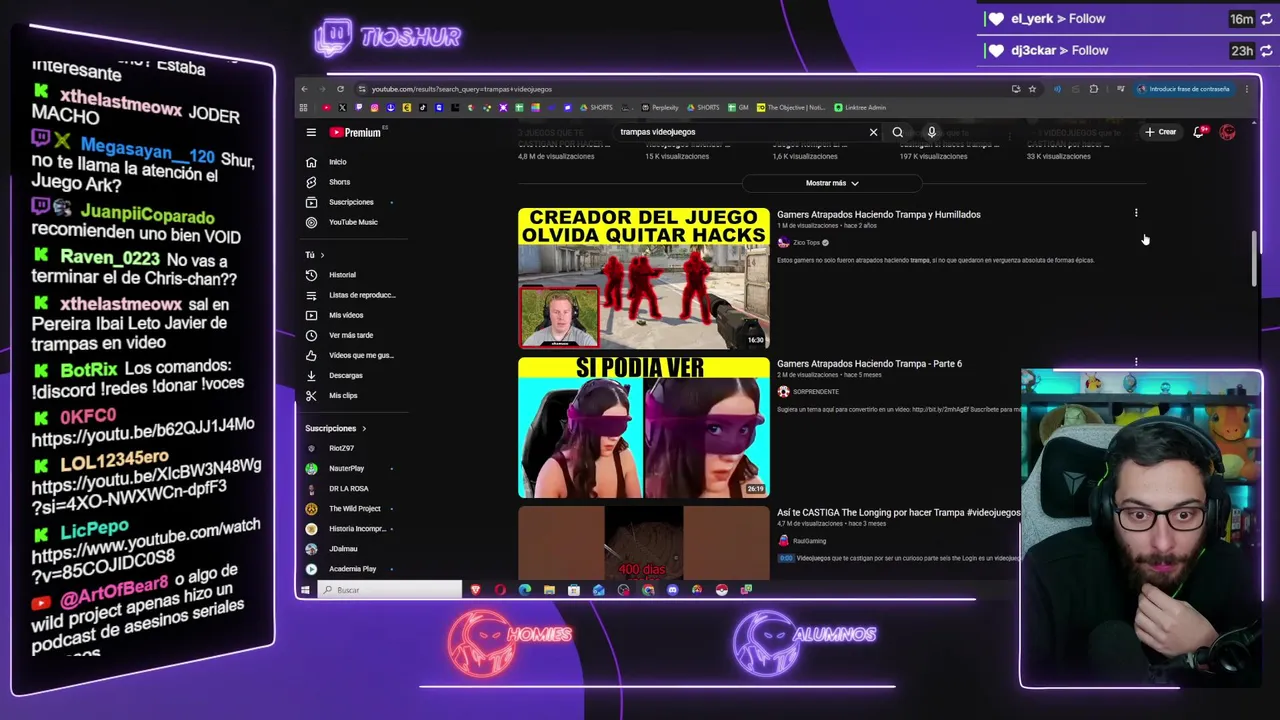Open options menu for Gamers Atrapados video
1280x720 pixels.
click(x=1136, y=213)
